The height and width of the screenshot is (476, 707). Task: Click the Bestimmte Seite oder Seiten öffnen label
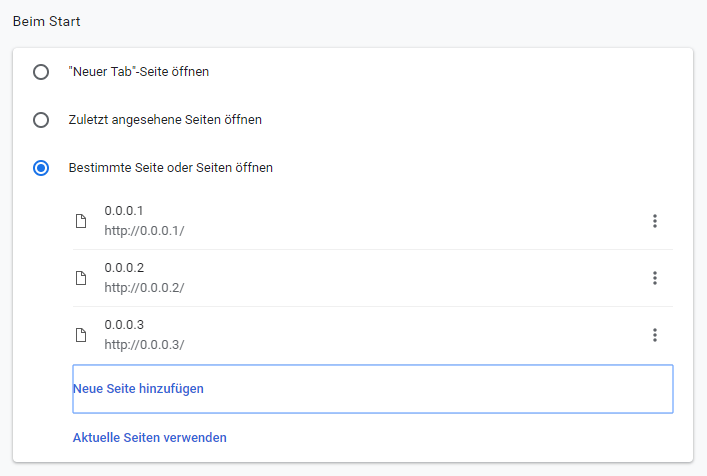click(x=170, y=168)
